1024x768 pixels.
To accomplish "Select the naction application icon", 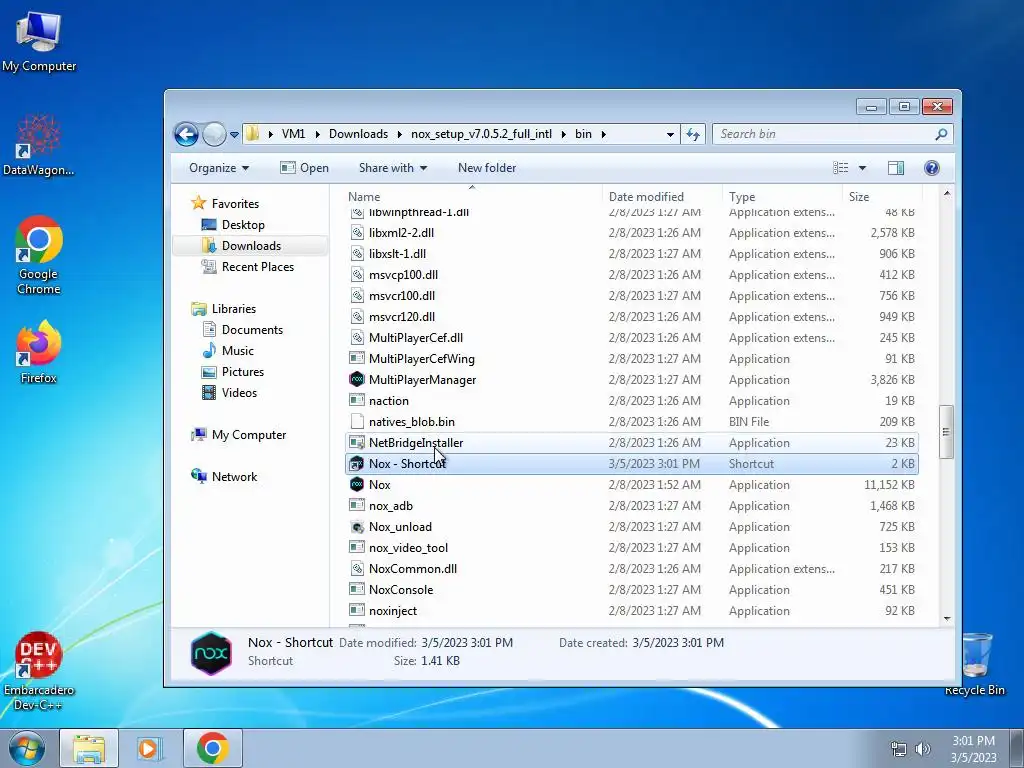I will click(x=357, y=400).
